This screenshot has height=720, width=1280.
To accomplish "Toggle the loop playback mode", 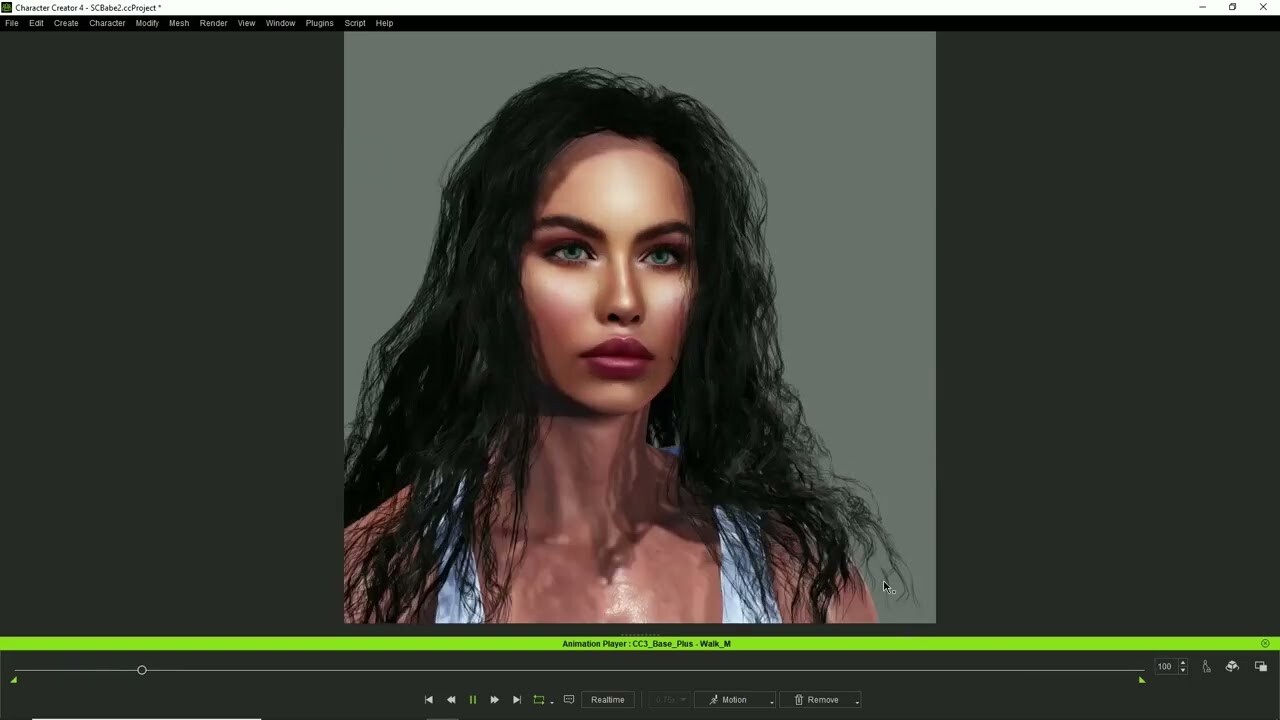I will (540, 699).
